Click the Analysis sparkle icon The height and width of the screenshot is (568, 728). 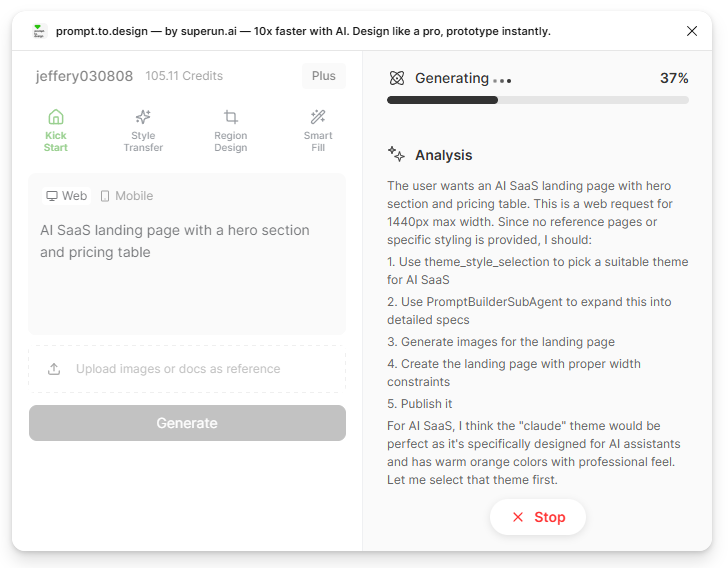(397, 155)
